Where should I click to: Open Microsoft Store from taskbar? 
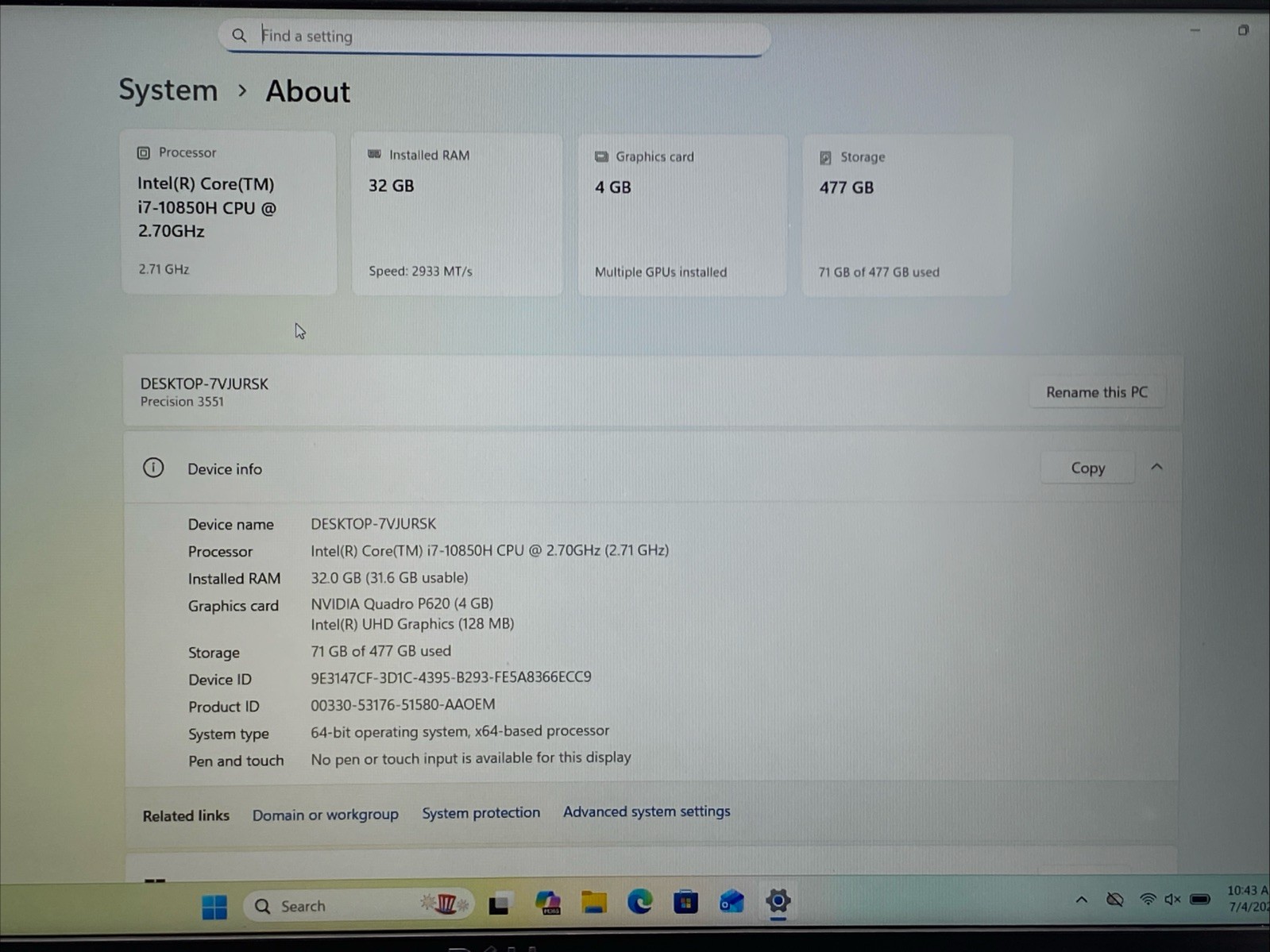click(685, 902)
